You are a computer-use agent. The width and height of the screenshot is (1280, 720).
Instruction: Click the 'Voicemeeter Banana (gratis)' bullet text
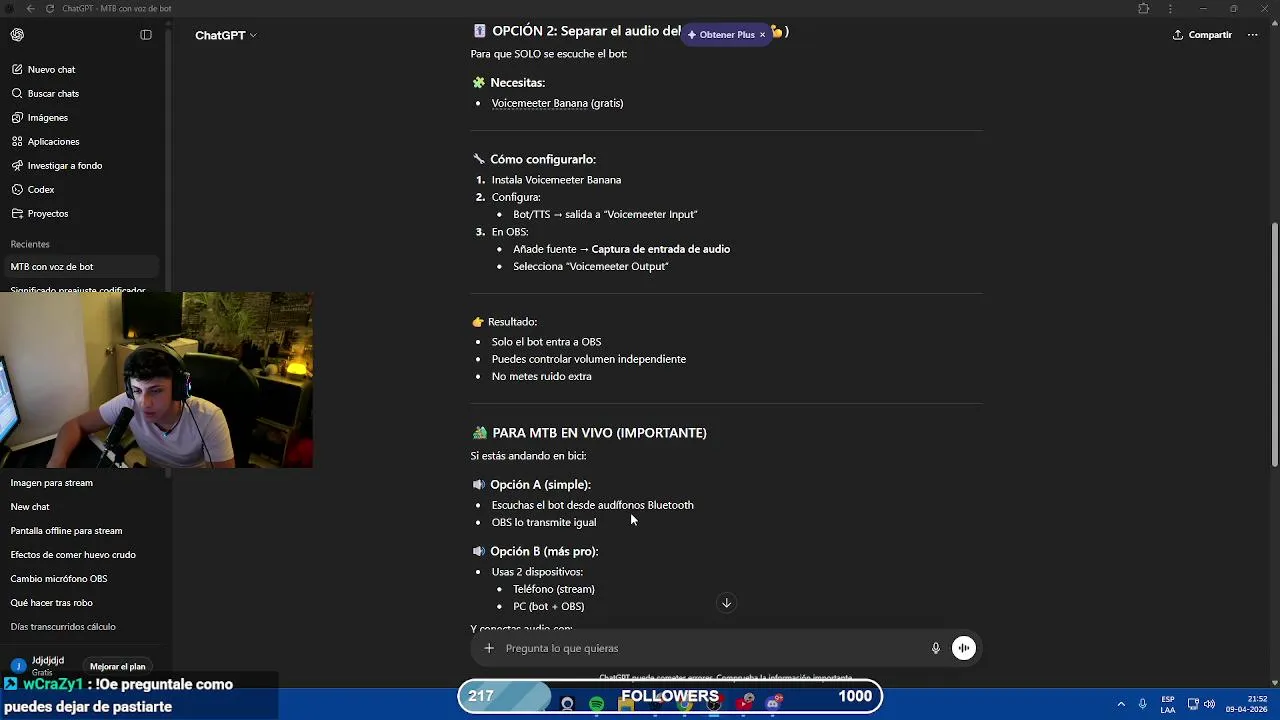coord(557,103)
